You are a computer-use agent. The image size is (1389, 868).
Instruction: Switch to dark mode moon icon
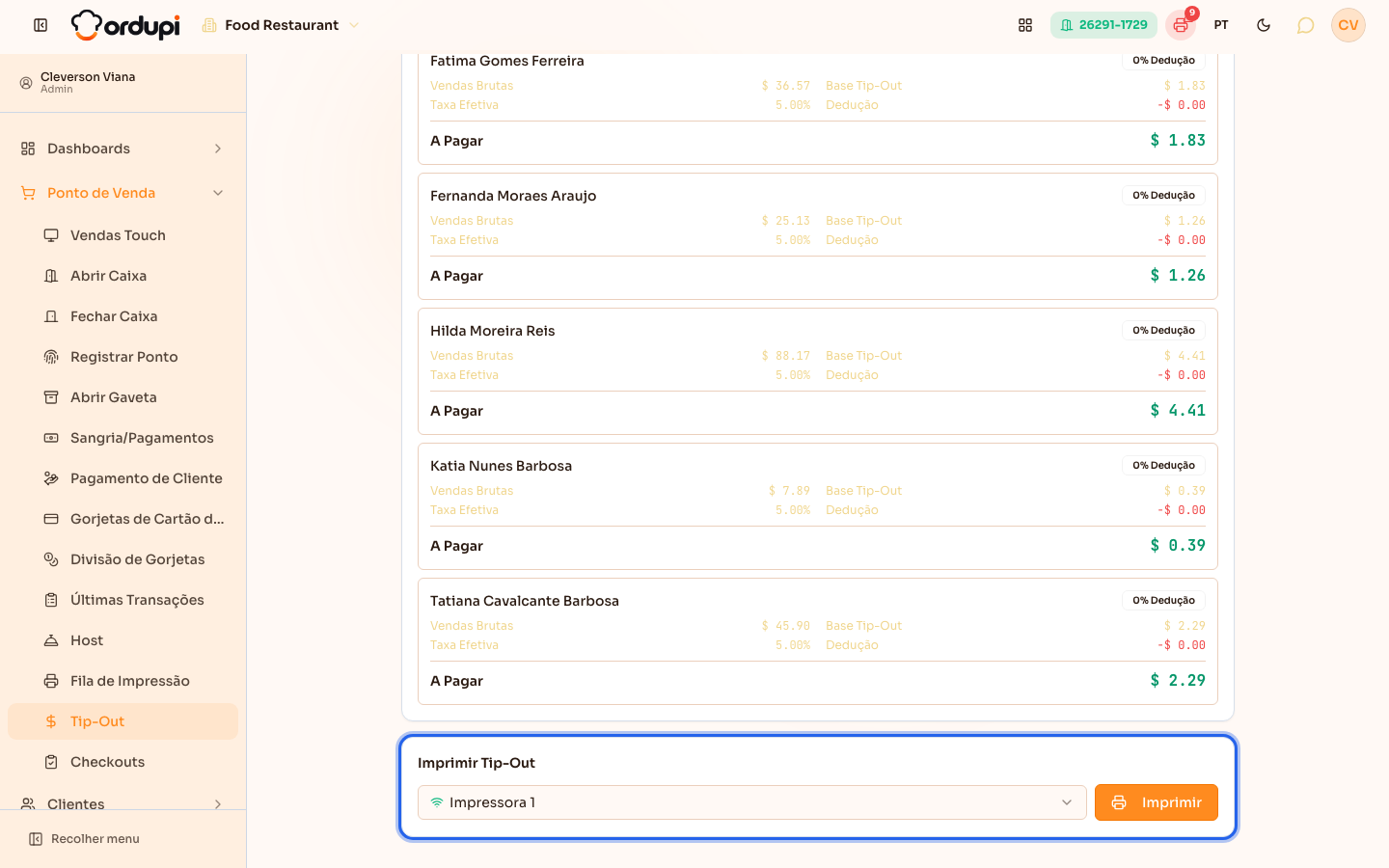(x=1264, y=25)
